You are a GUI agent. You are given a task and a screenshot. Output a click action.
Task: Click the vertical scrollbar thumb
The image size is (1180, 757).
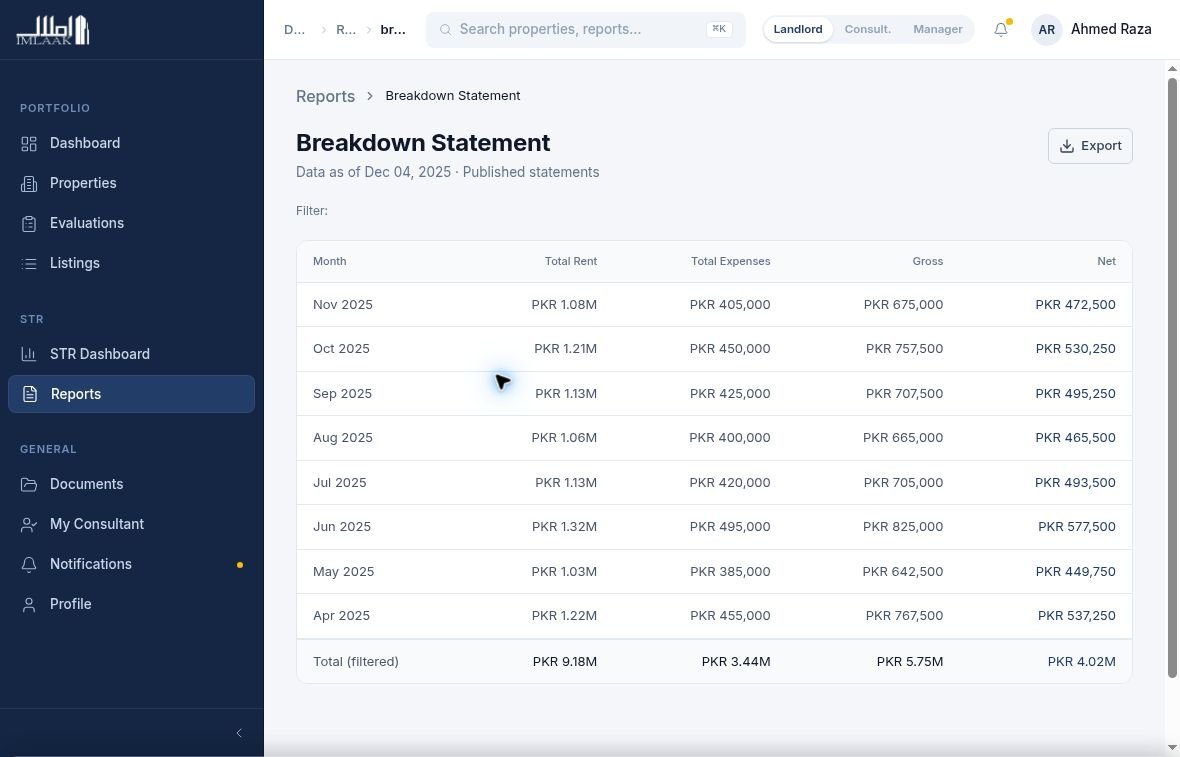click(x=1172, y=376)
